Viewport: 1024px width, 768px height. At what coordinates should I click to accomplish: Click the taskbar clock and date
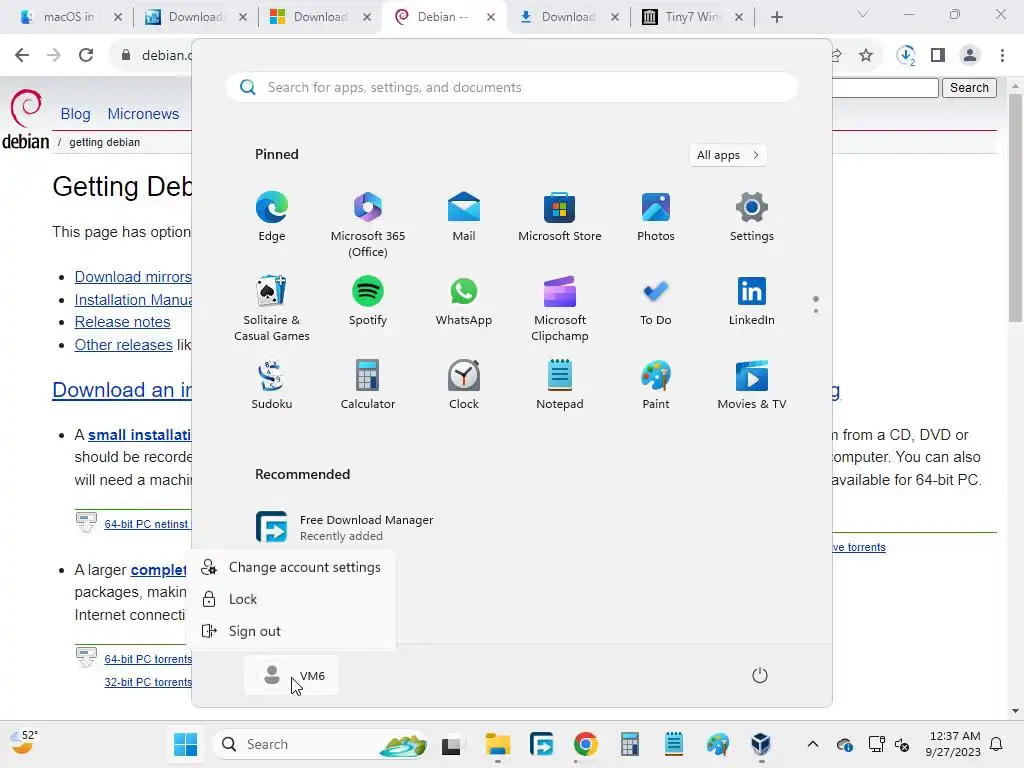coord(953,744)
